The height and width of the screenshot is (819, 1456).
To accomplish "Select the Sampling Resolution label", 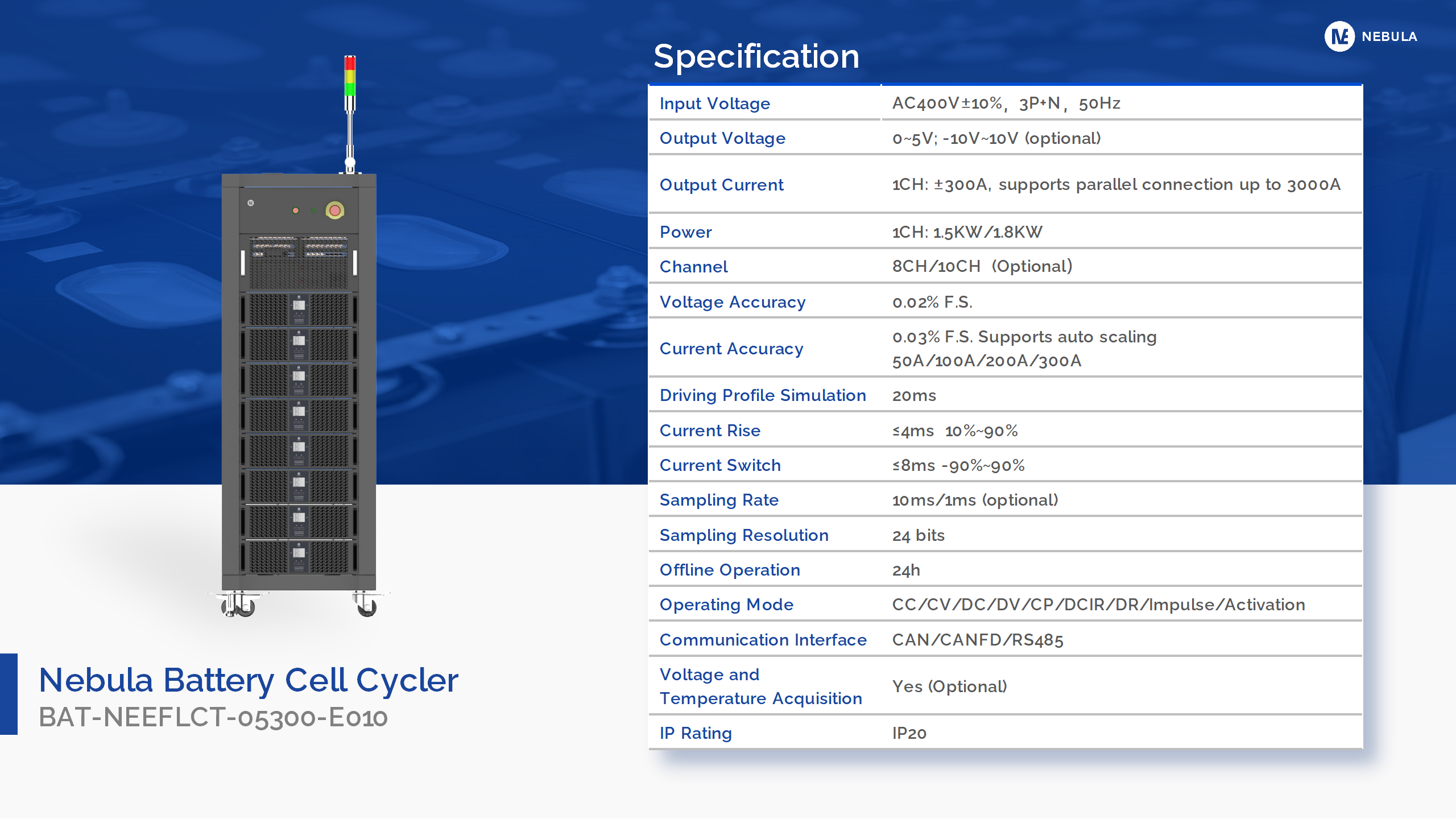I will tap(744, 535).
